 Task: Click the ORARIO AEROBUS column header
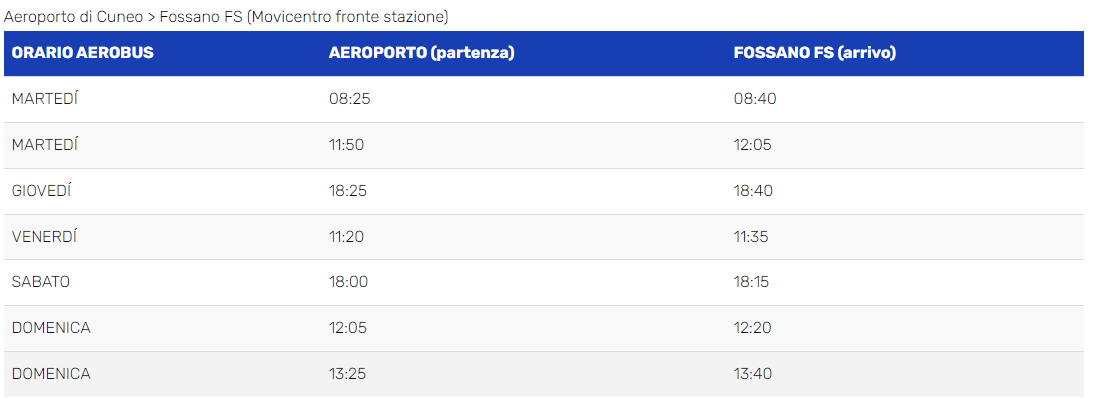(83, 53)
